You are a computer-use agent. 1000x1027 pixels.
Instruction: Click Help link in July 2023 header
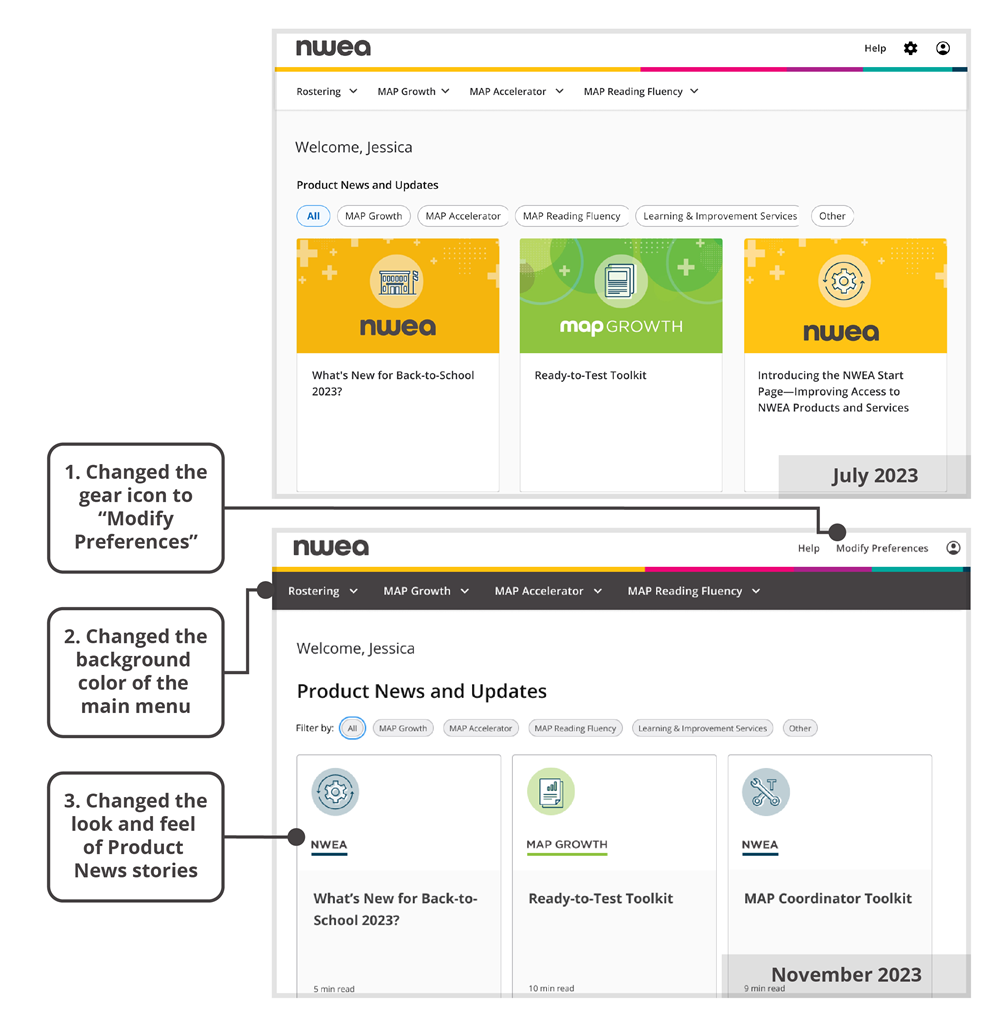[875, 48]
